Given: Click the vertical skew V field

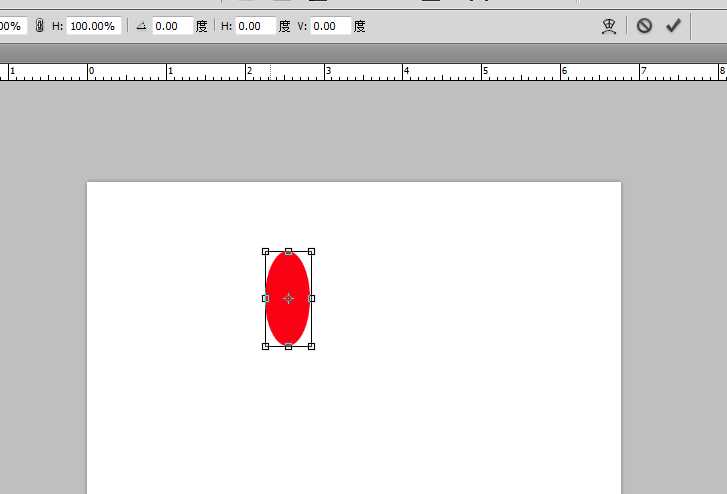Looking at the screenshot, I should point(330,26).
